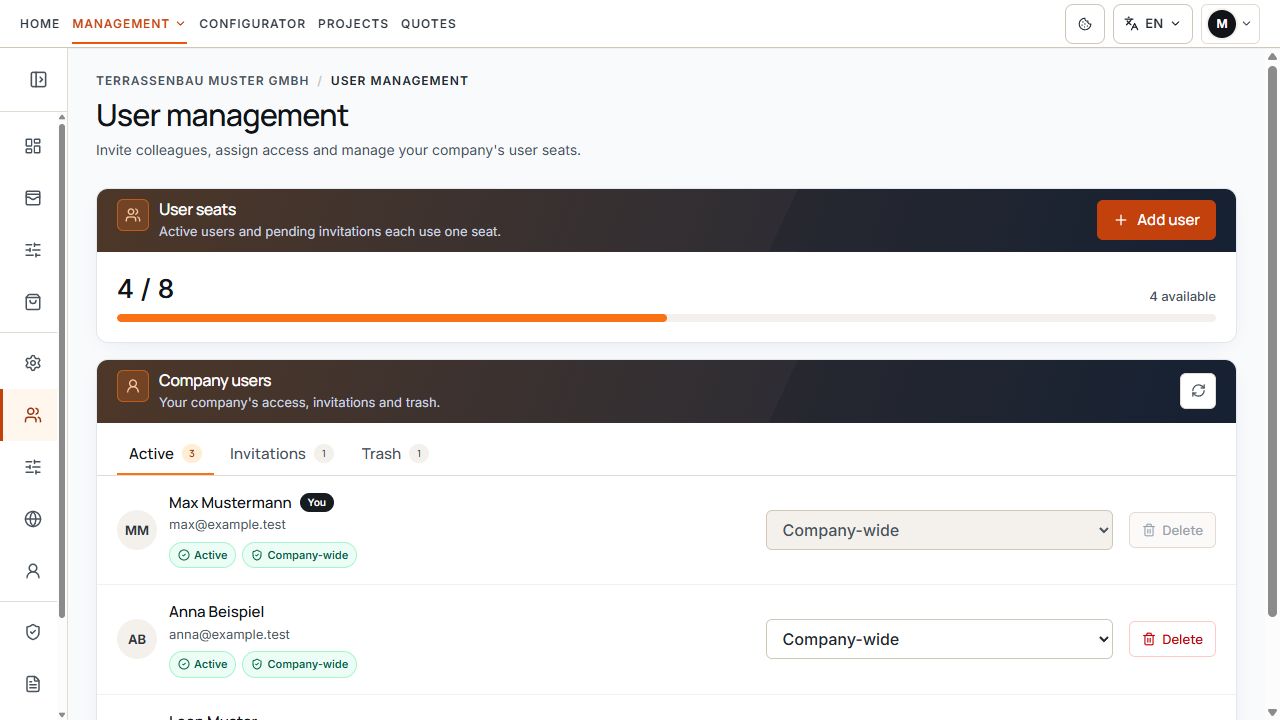
Task: Expand the Management menu dropdown
Action: click(x=129, y=24)
